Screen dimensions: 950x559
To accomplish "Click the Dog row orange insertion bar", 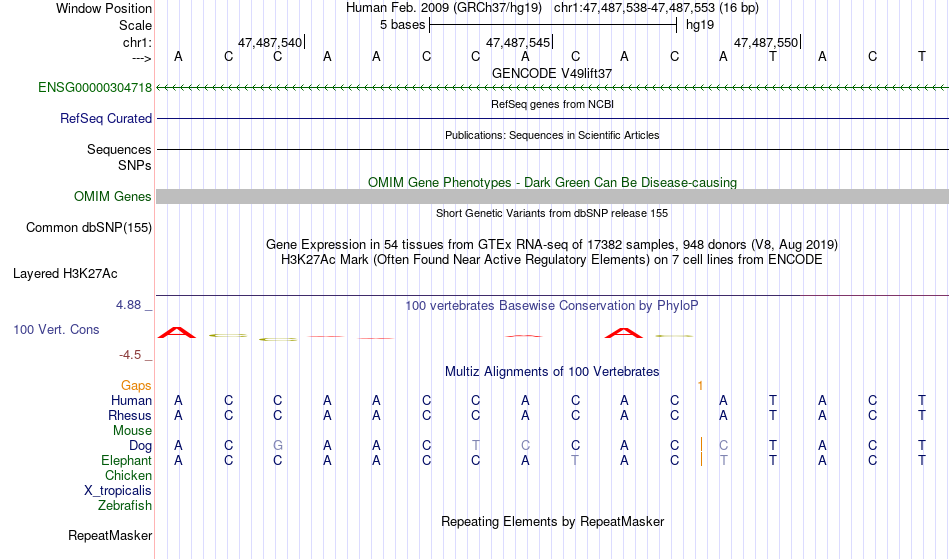I will 701,445.
